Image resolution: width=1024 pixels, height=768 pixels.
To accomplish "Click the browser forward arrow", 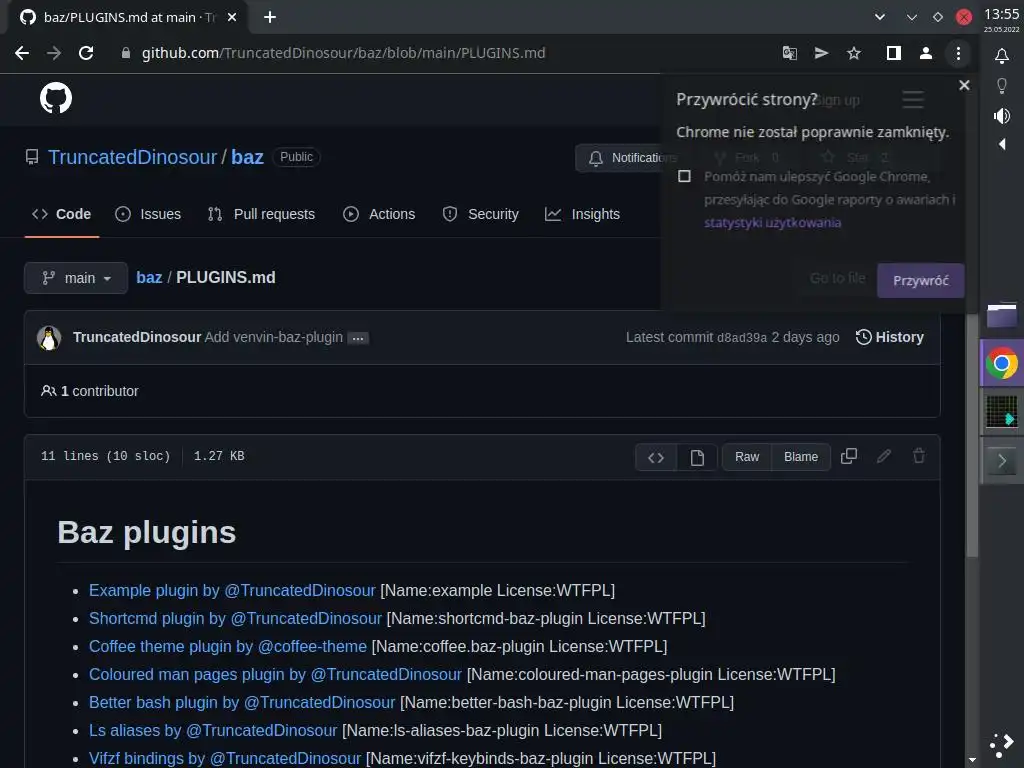I will pos(54,53).
